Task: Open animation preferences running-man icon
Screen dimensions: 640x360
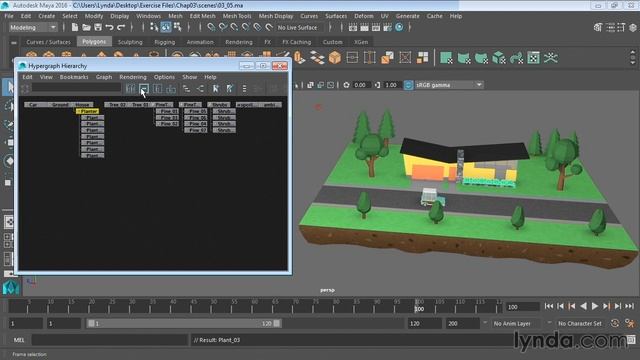Action: pos(630,323)
